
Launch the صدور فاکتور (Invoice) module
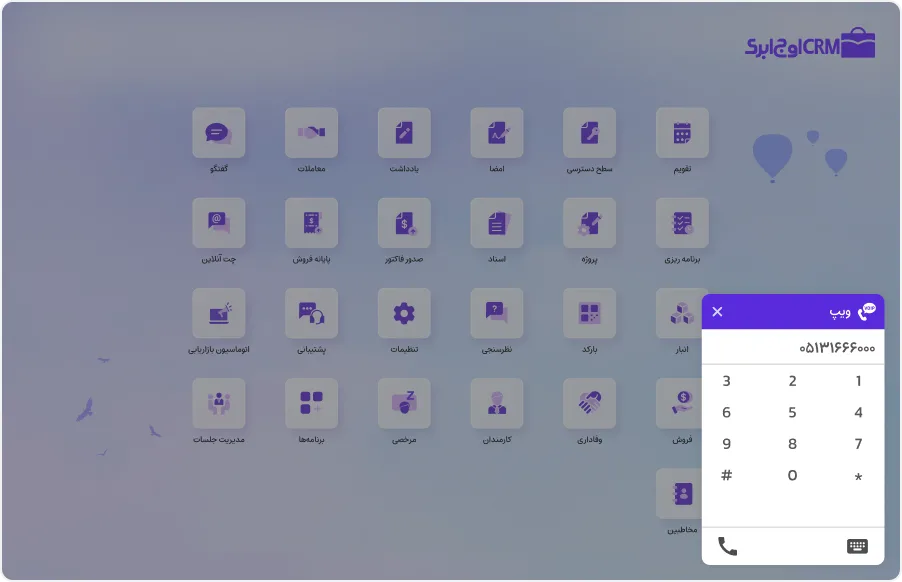point(404,223)
